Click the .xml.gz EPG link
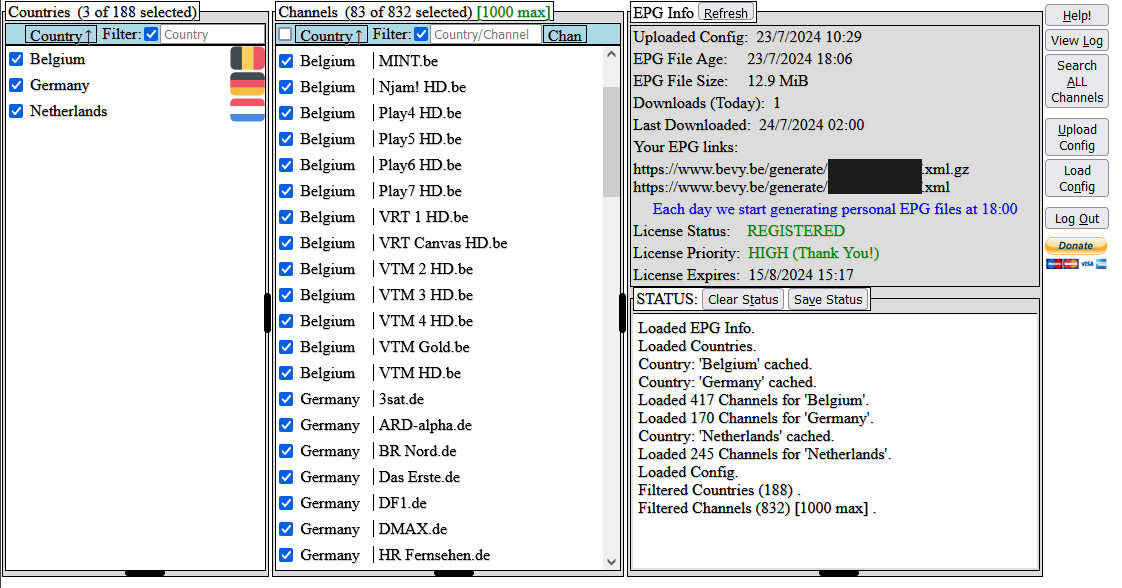1122x588 pixels. tap(801, 170)
